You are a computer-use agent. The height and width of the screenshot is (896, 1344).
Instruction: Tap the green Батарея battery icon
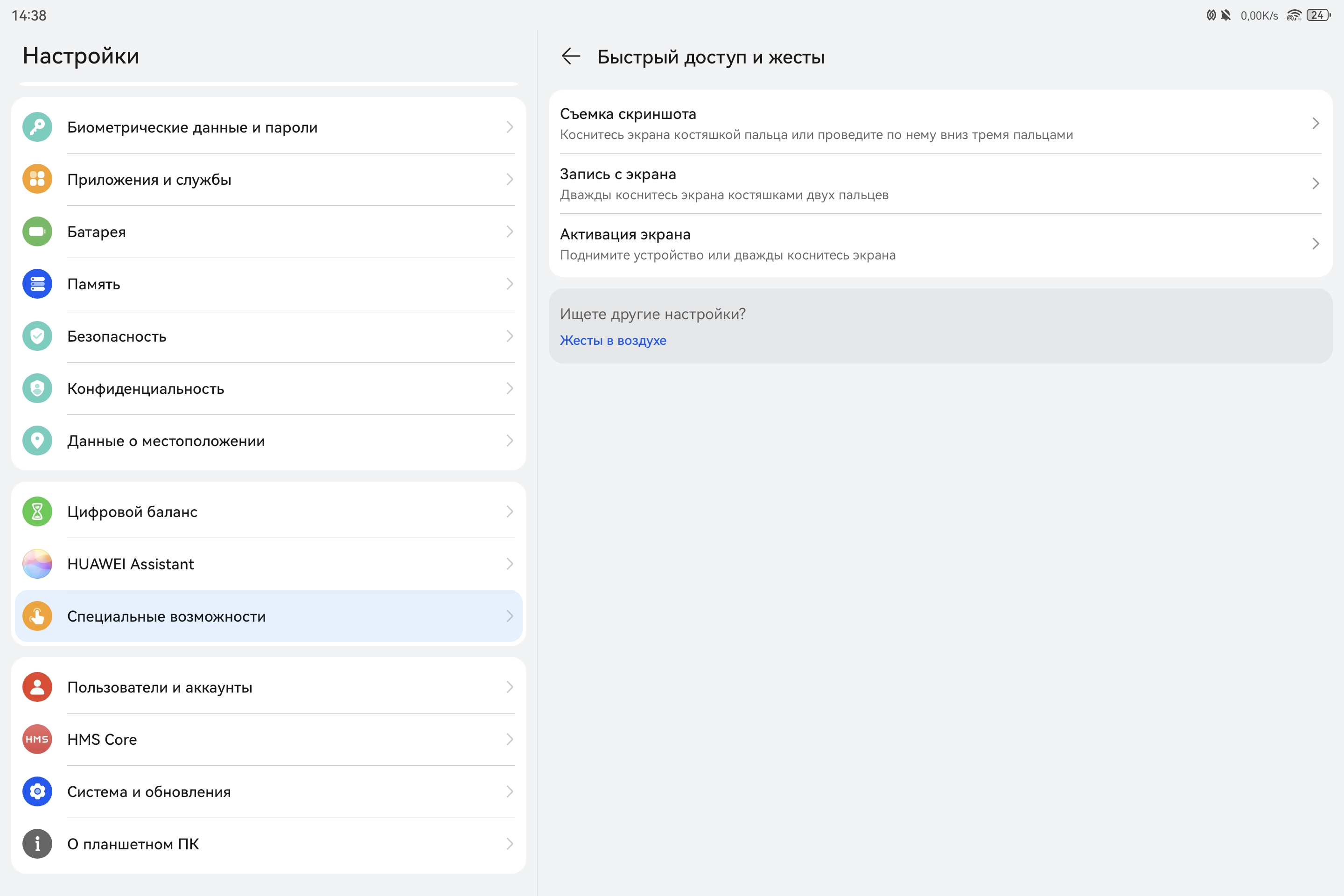tap(37, 231)
